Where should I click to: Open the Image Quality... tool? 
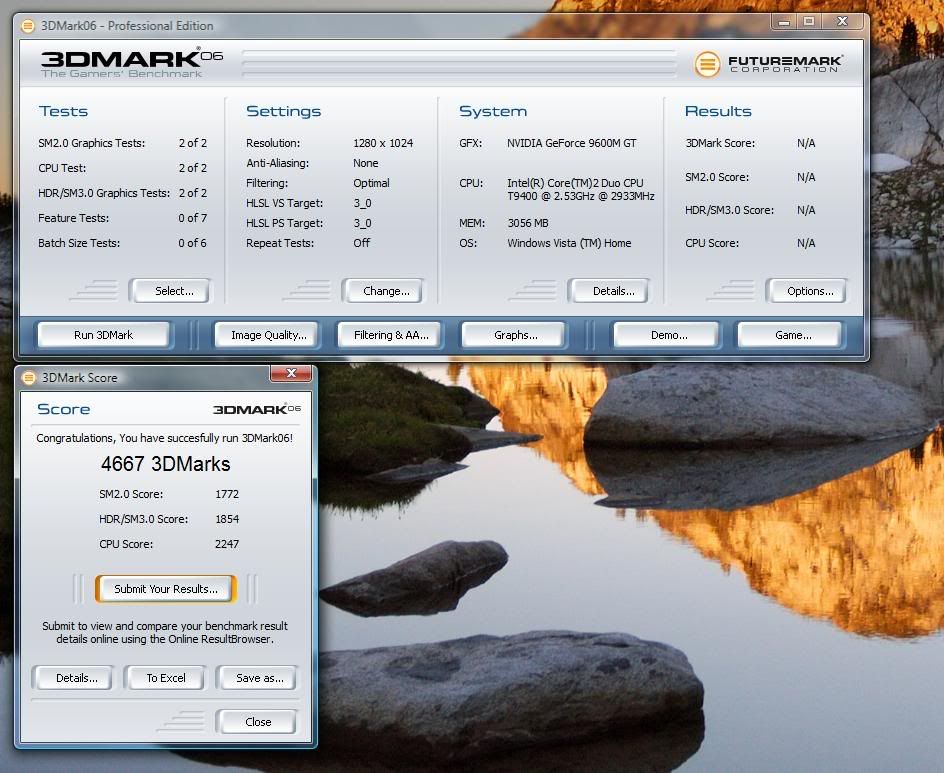pos(268,335)
